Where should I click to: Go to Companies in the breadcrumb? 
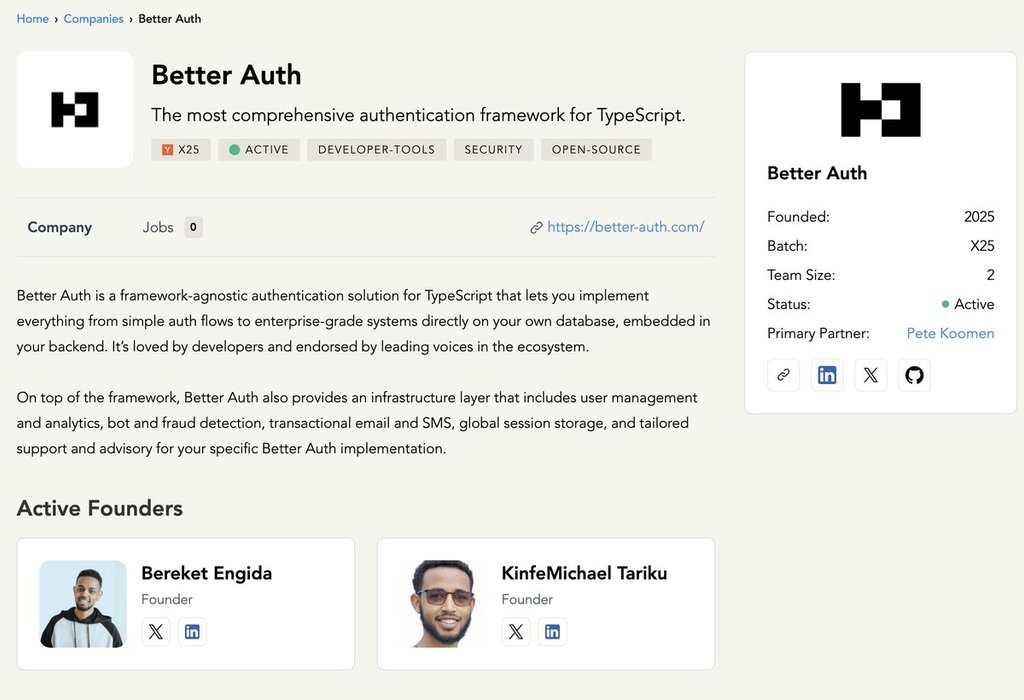pyautogui.click(x=93, y=19)
